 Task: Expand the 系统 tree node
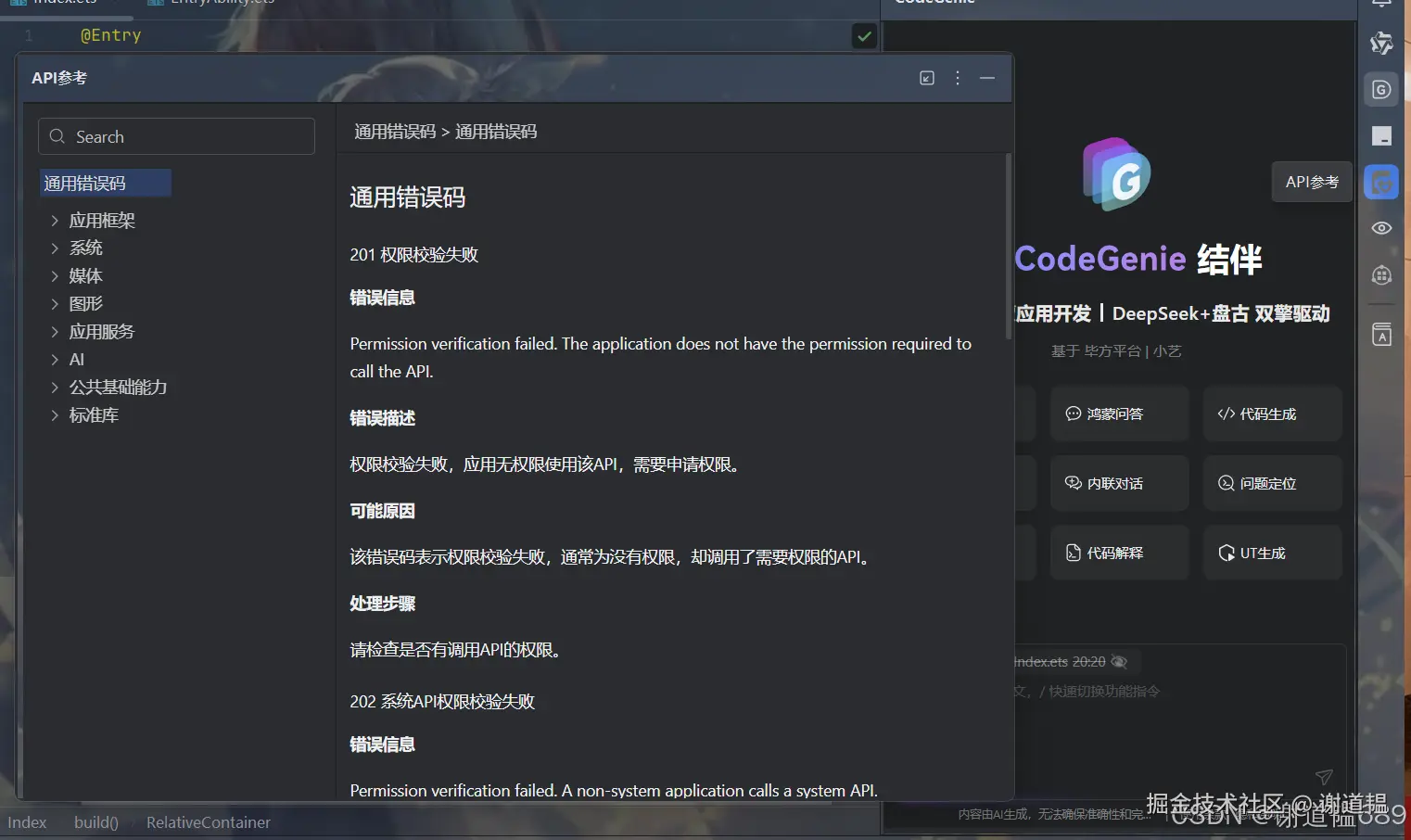tap(55, 248)
